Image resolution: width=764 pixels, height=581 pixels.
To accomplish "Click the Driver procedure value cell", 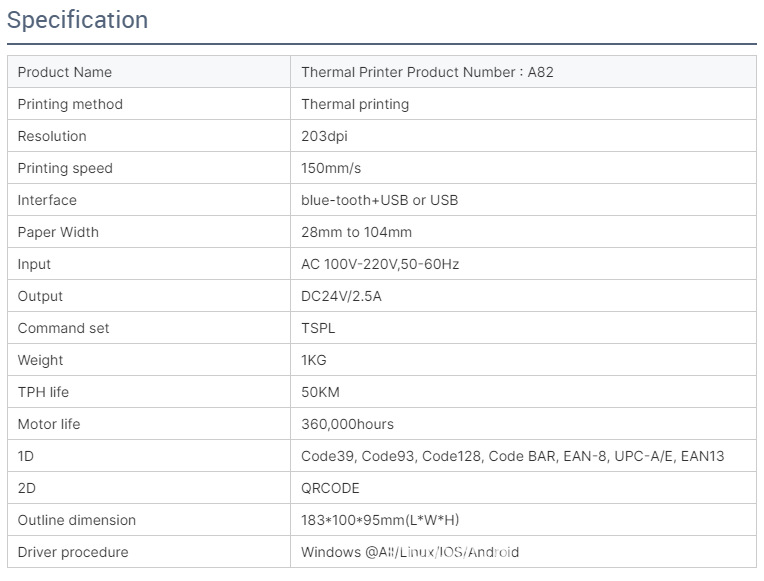I will [410, 552].
